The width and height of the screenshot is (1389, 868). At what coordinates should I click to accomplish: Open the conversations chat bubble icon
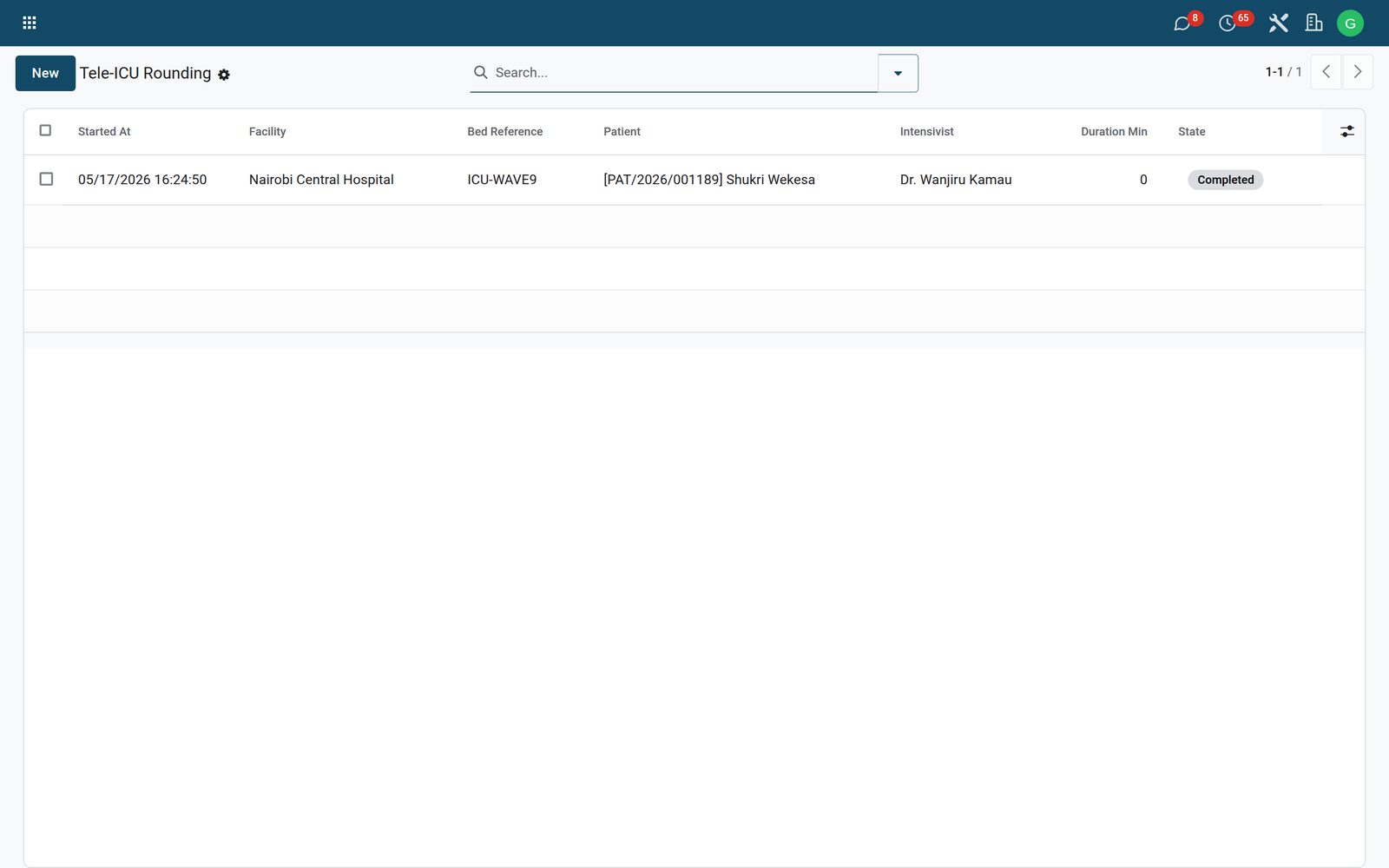(1182, 23)
